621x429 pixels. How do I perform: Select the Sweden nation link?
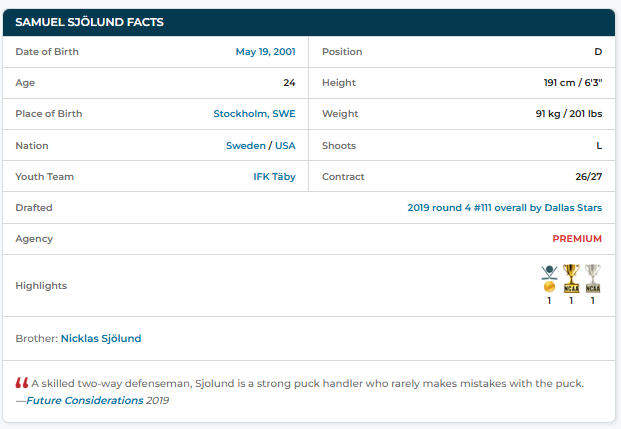(245, 146)
